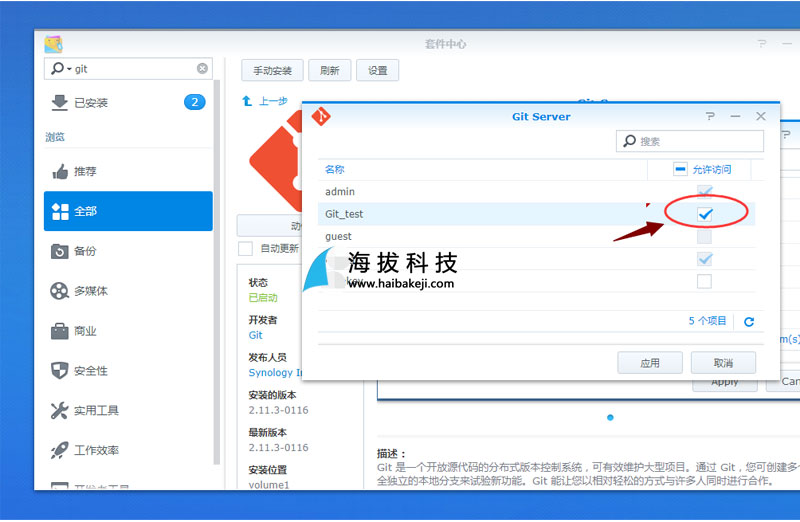
Task: Go back using the up arrow icon
Action: pos(247,101)
